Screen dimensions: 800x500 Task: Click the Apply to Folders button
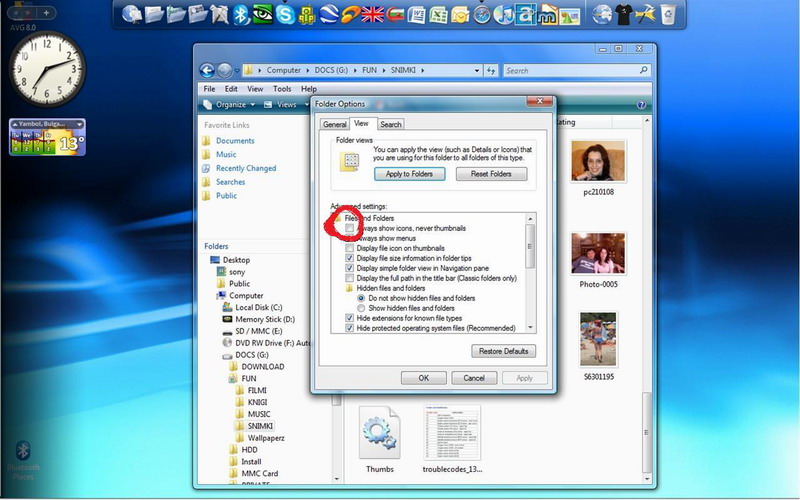409,174
